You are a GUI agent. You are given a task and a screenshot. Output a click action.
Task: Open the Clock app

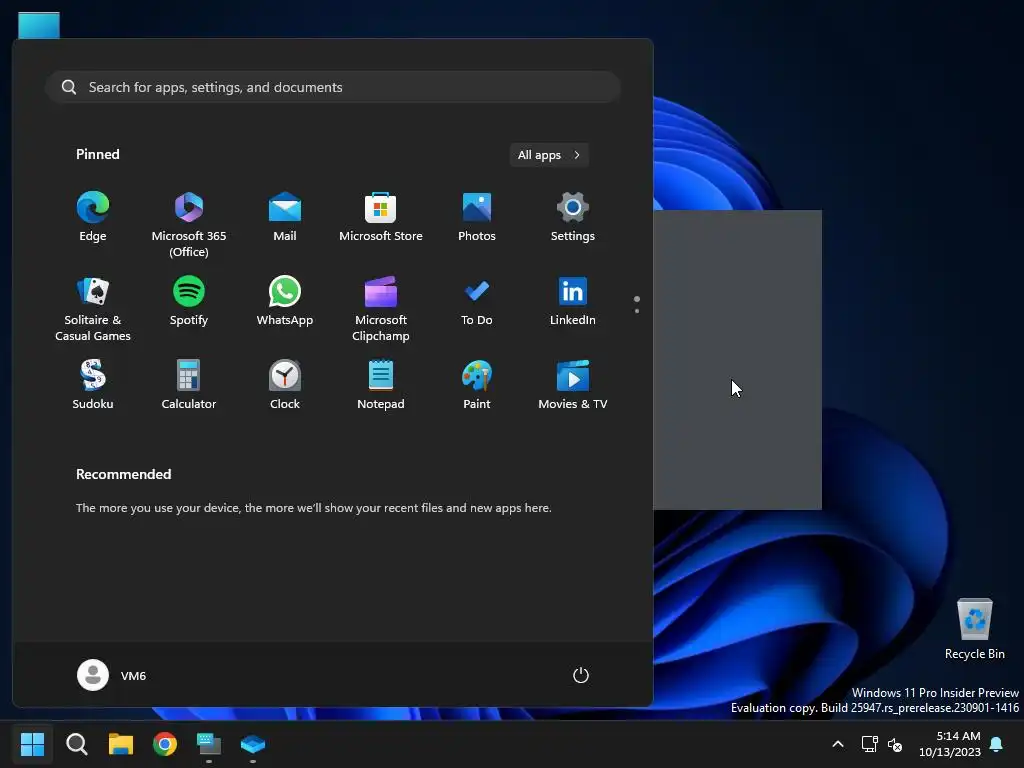[285, 385]
